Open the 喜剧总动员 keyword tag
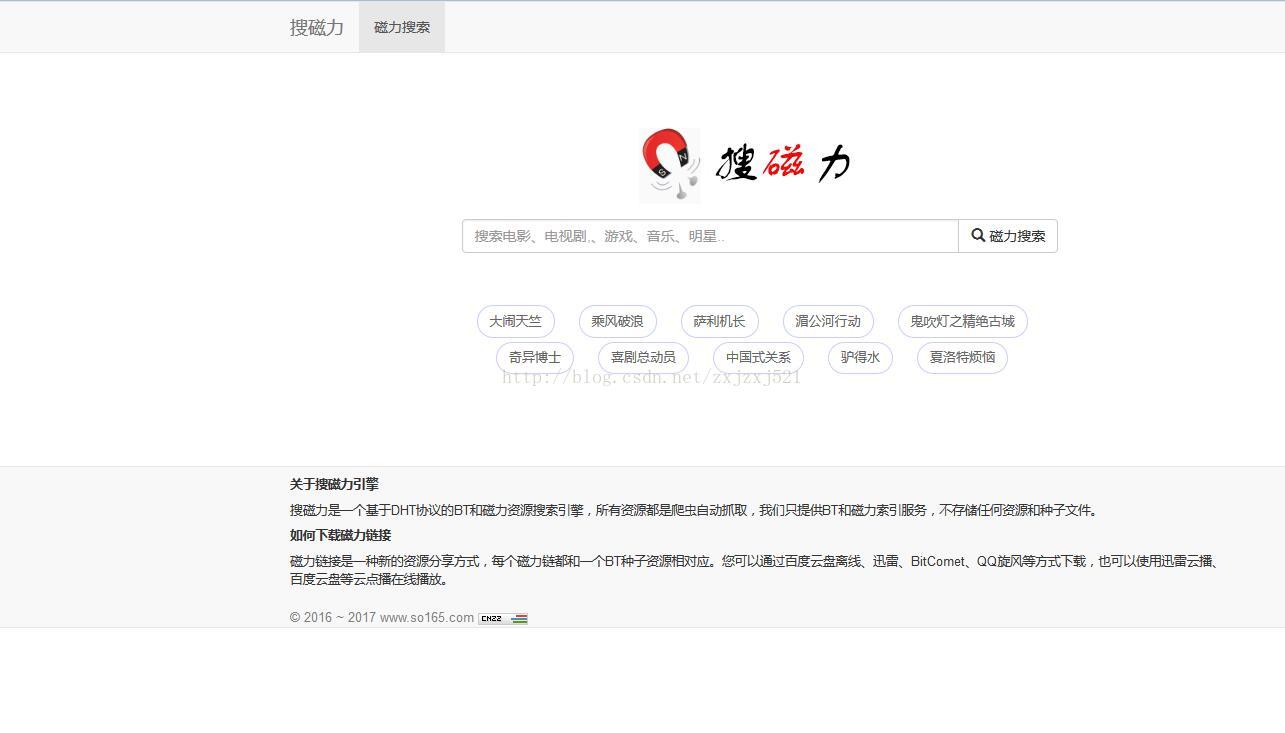 643,357
